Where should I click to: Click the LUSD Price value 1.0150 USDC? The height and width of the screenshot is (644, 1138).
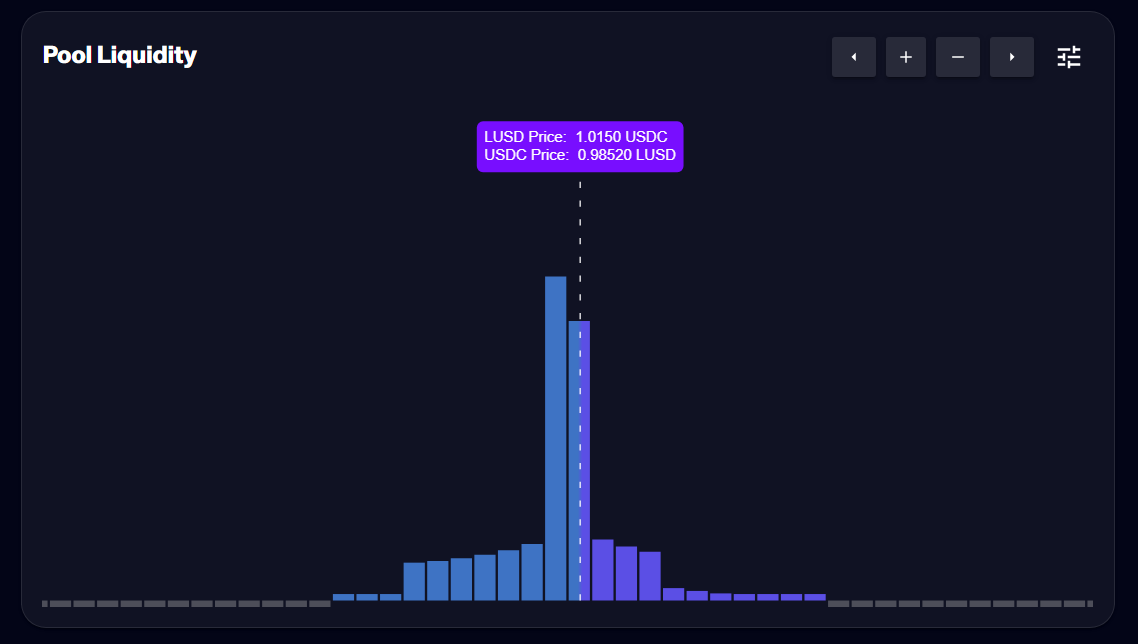(x=621, y=136)
